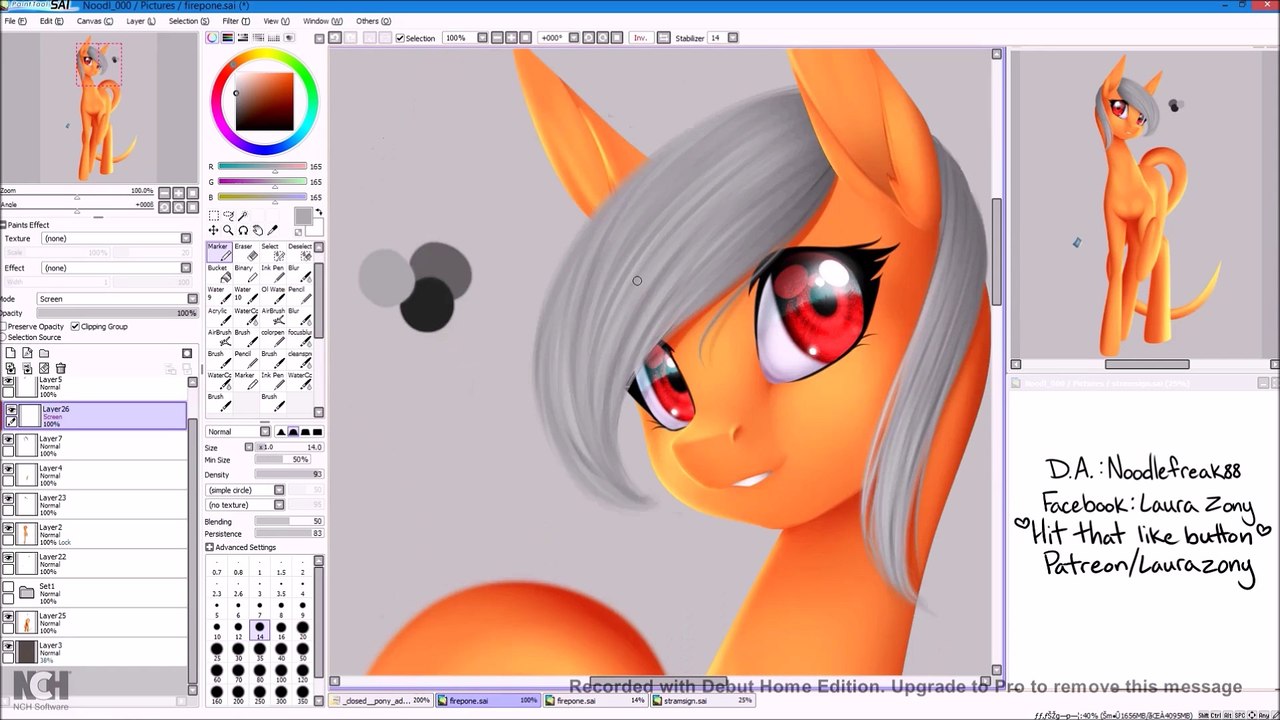Switch to the stramsign.sai canvas tab
Screen dimensions: 1280x720
(700, 701)
